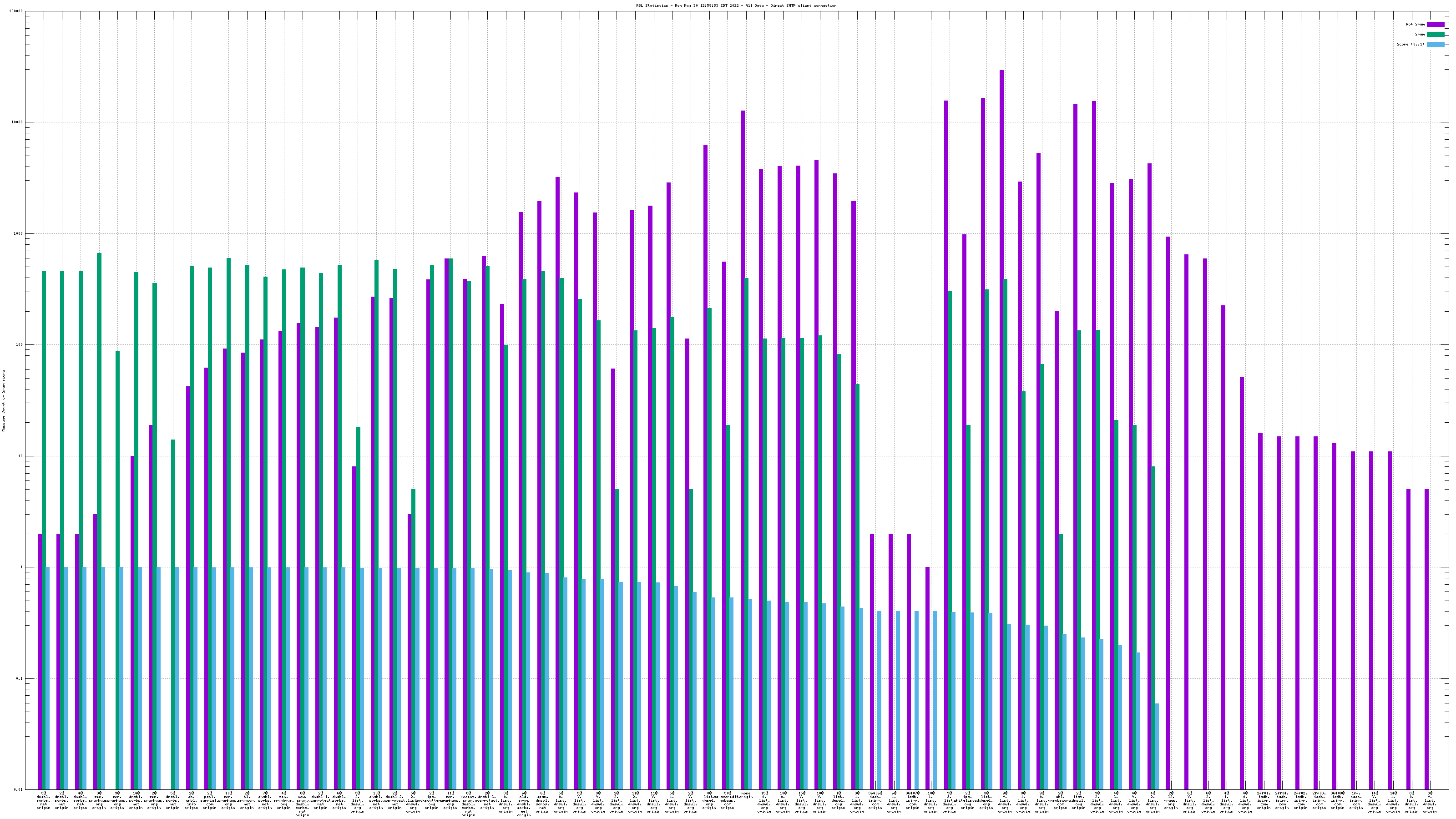Select the dnsbl-1.uceprotect.net x-axis label
1456x819 pixels.
320,800
